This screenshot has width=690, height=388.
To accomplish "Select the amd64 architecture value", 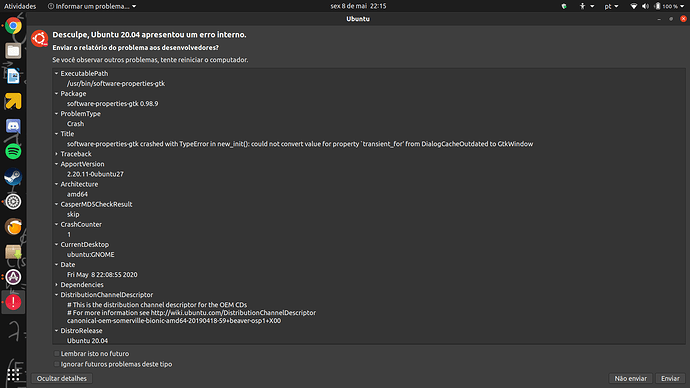I will [77, 194].
